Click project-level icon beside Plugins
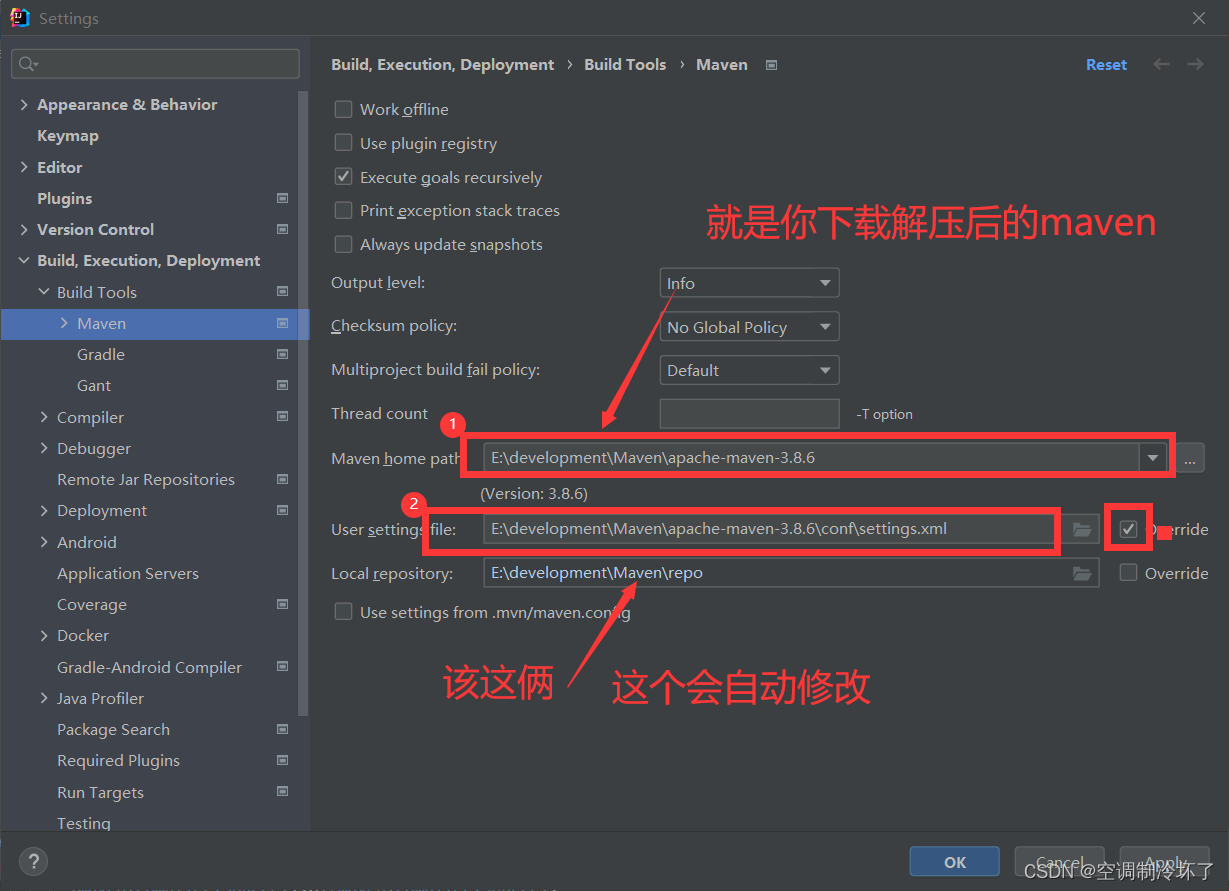The image size is (1229, 891). tap(282, 198)
